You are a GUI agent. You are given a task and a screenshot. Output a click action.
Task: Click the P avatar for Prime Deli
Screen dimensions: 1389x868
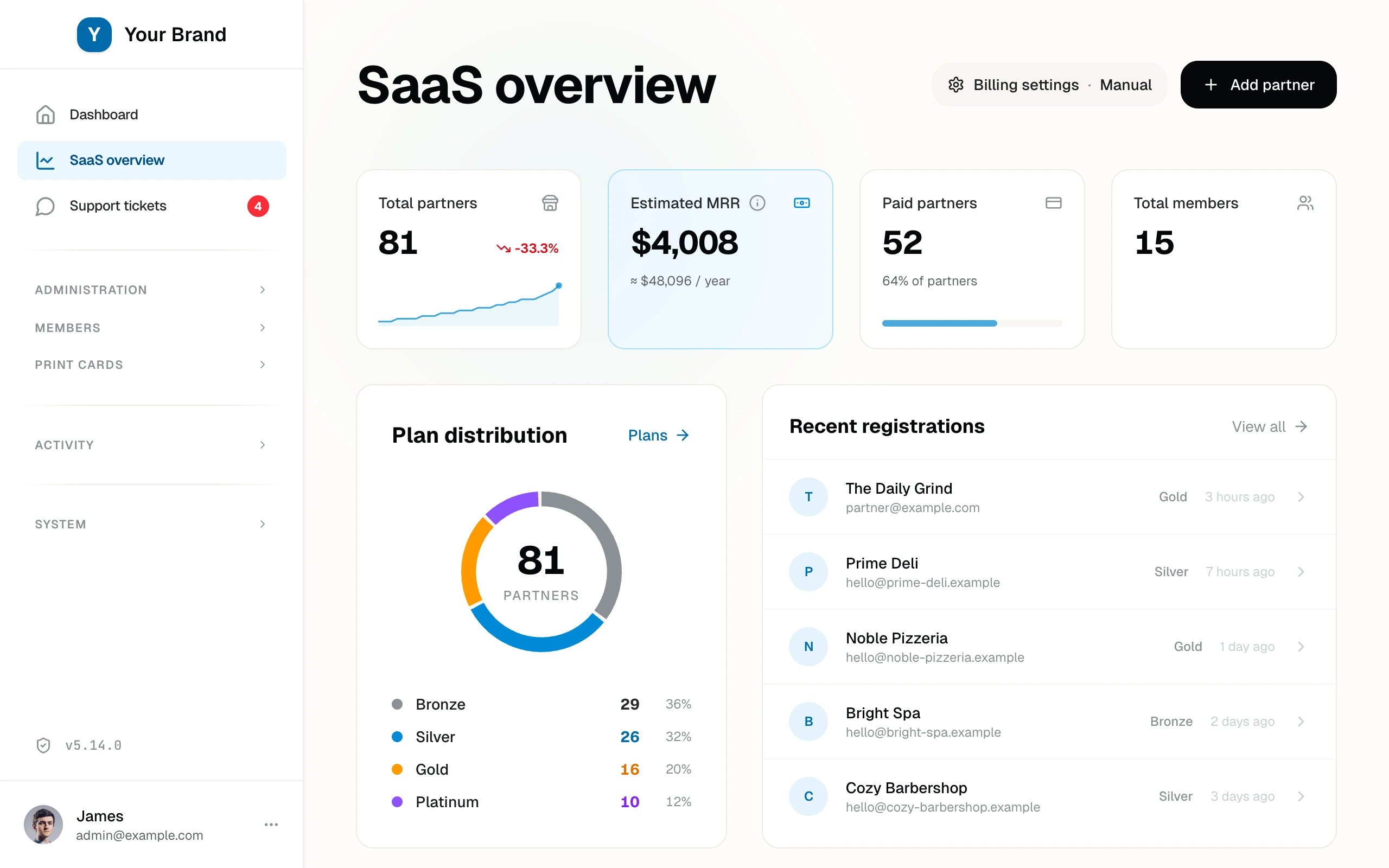(x=808, y=572)
